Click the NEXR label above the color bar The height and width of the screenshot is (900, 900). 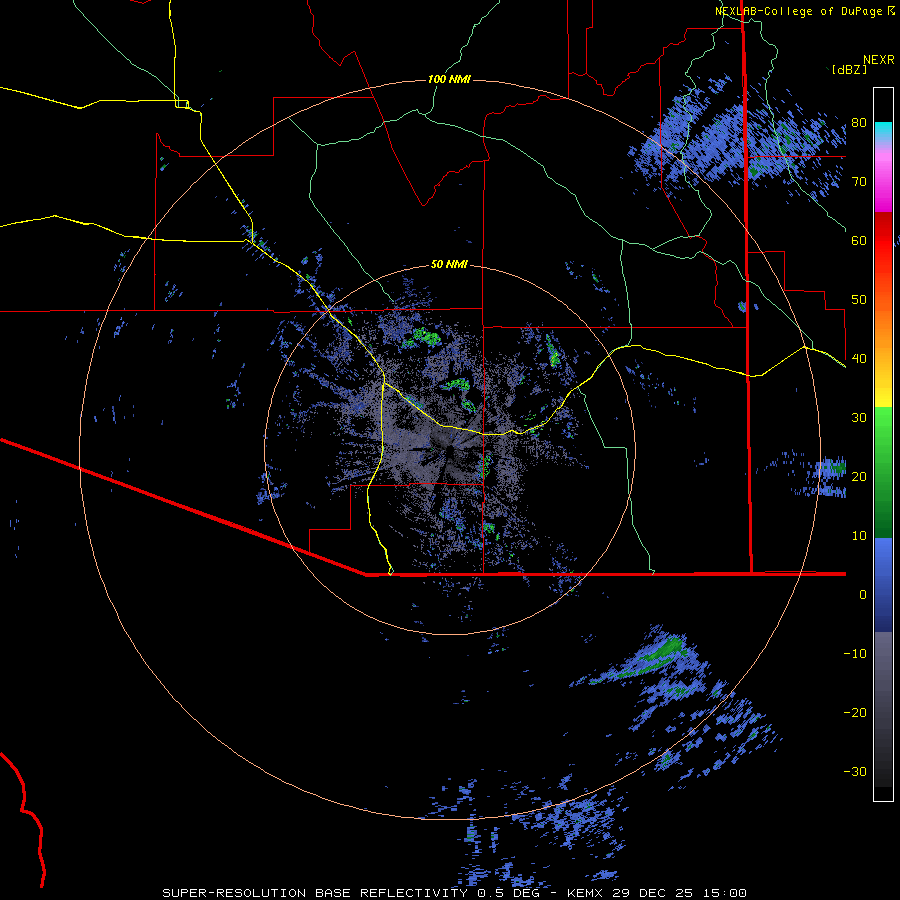coord(878,60)
